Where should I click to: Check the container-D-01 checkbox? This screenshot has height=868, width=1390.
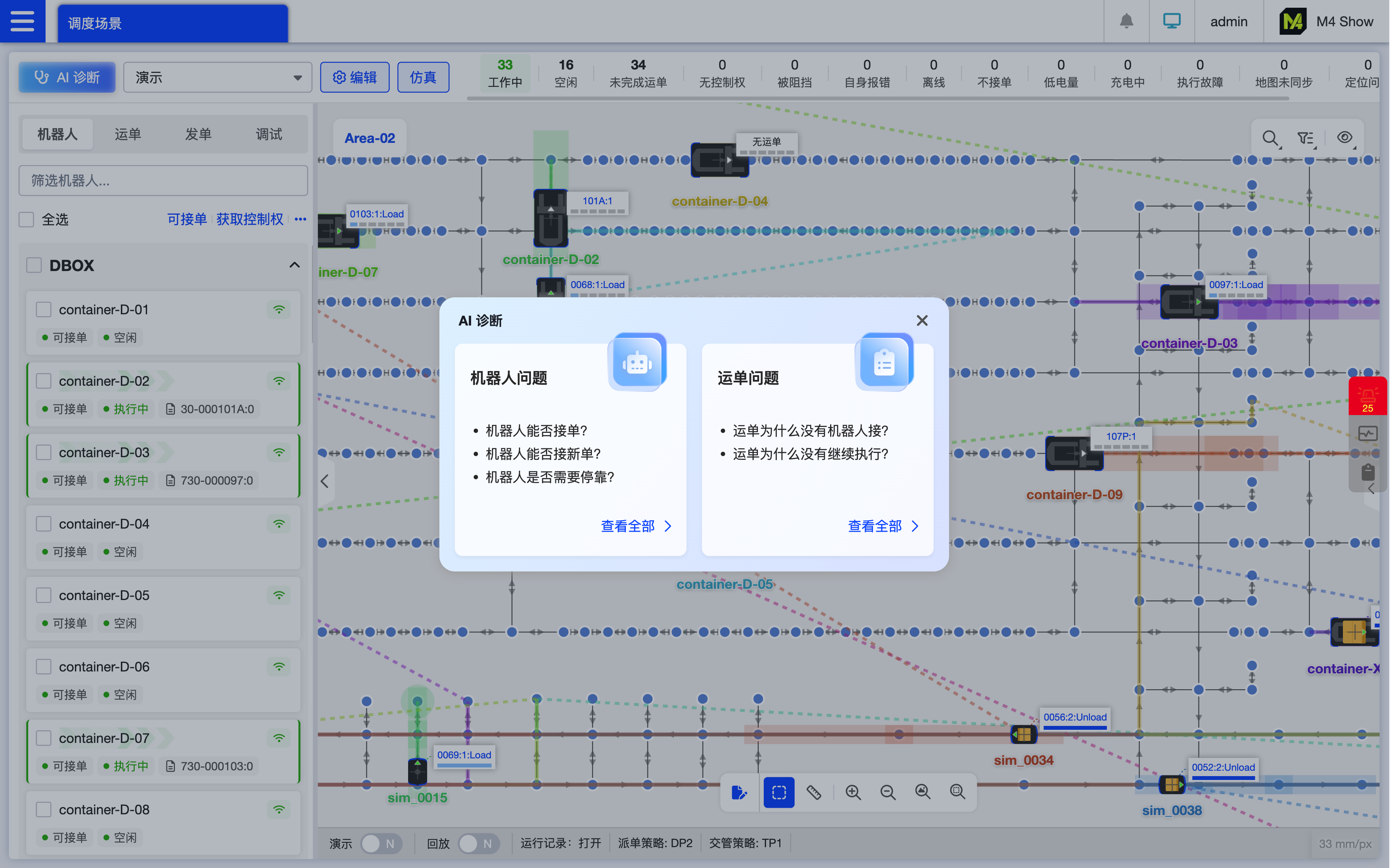tap(44, 309)
